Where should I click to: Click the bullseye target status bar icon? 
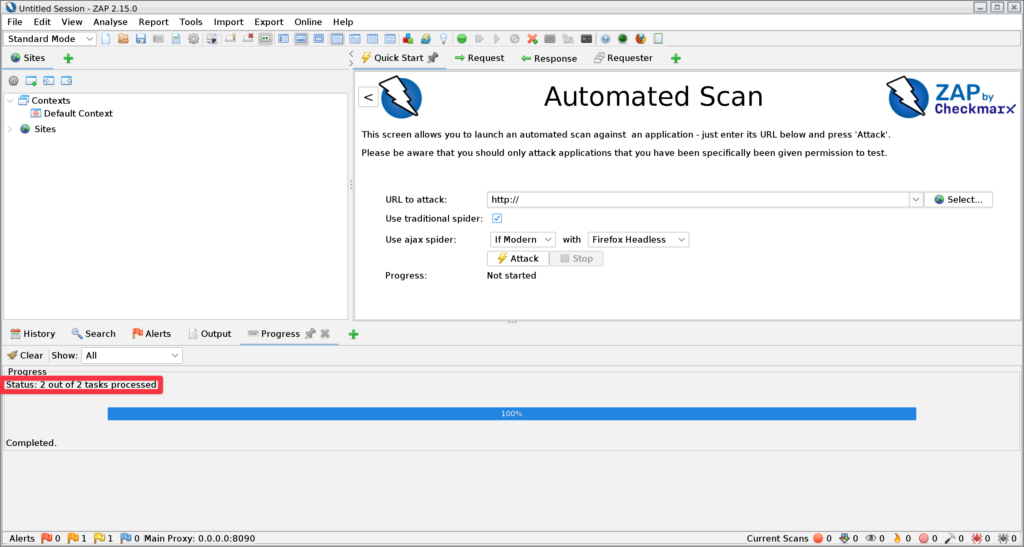click(x=923, y=539)
